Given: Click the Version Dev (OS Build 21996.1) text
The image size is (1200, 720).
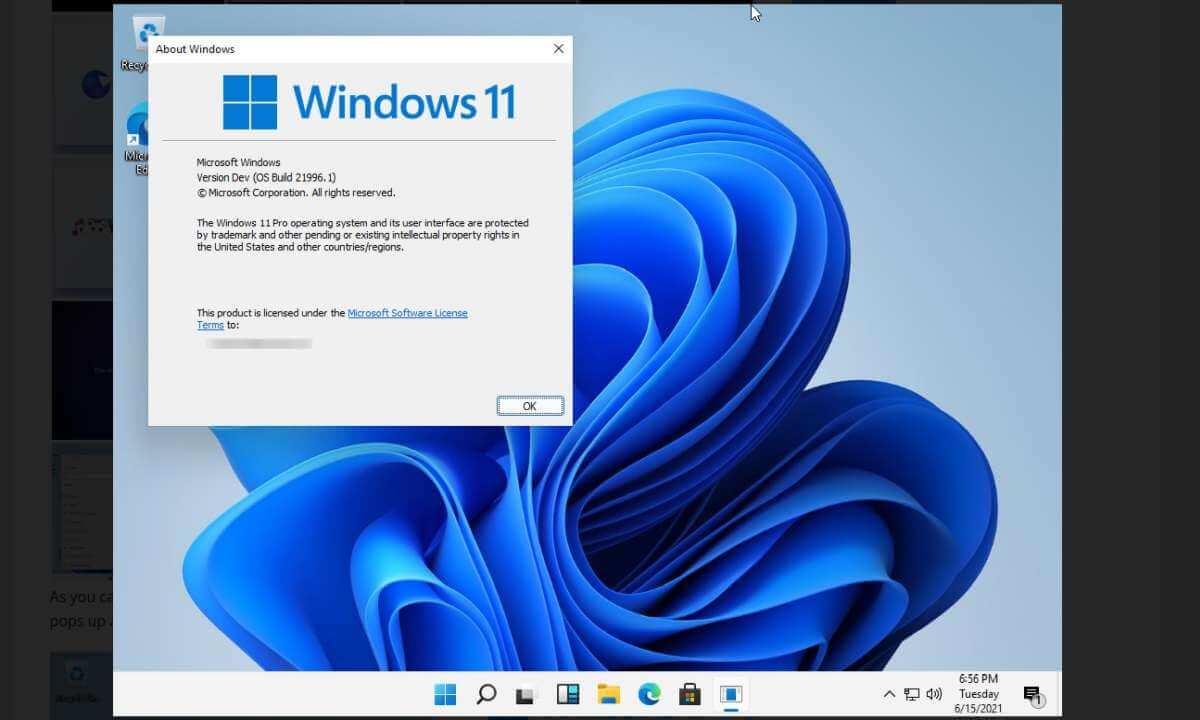Looking at the screenshot, I should tap(267, 177).
